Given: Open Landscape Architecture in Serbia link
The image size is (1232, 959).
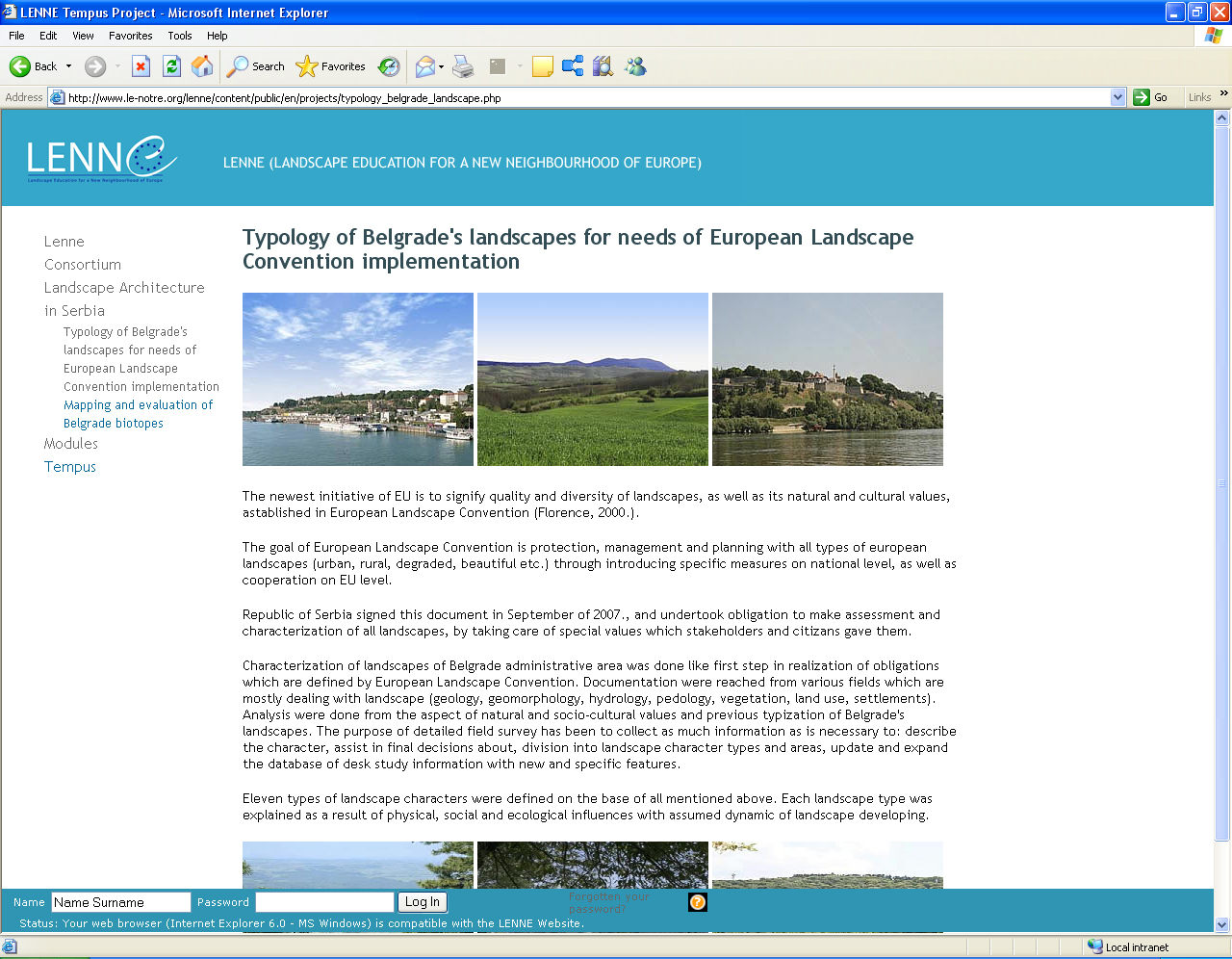Looking at the screenshot, I should click(124, 299).
